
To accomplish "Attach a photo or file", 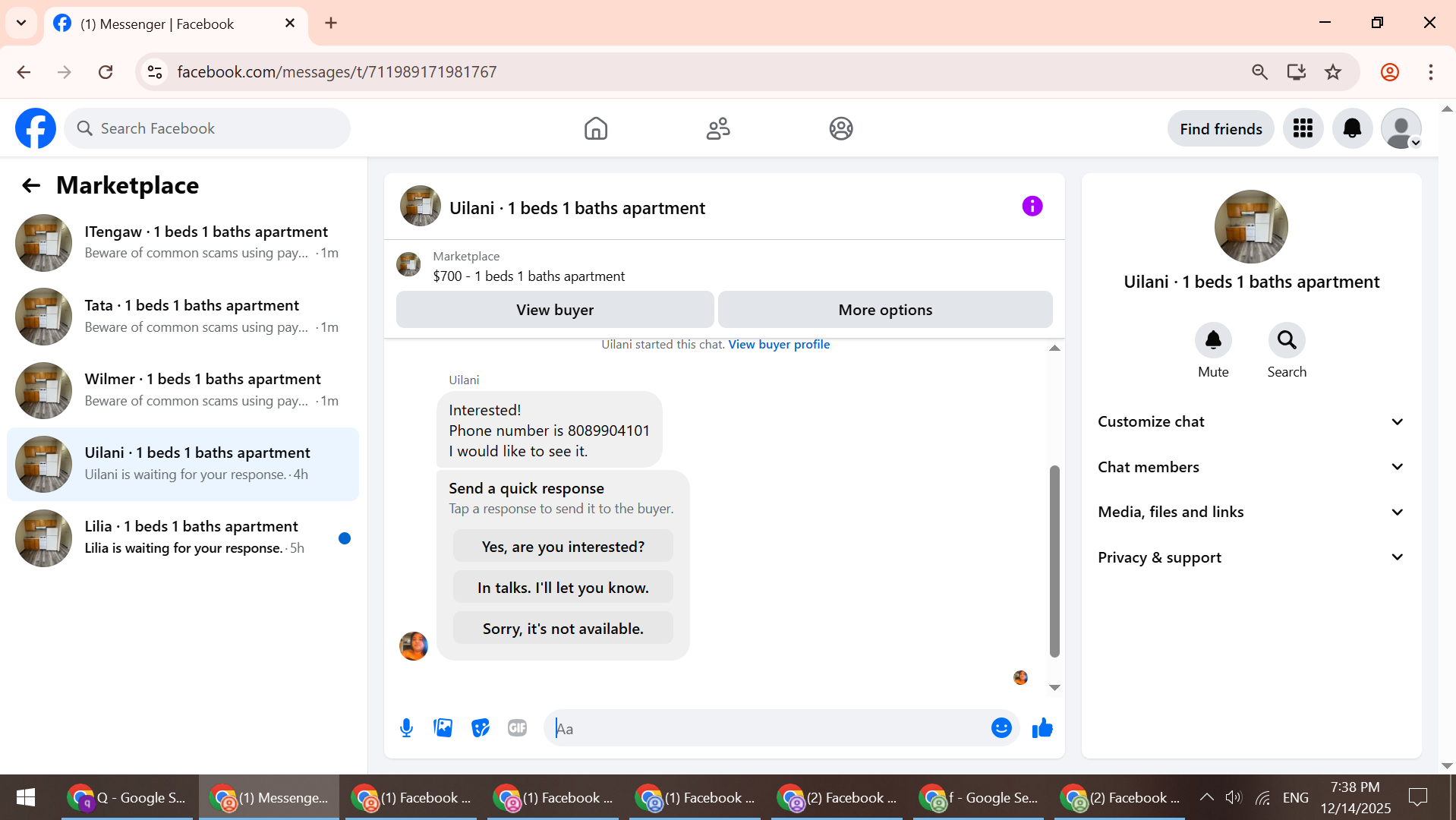I will tap(443, 728).
